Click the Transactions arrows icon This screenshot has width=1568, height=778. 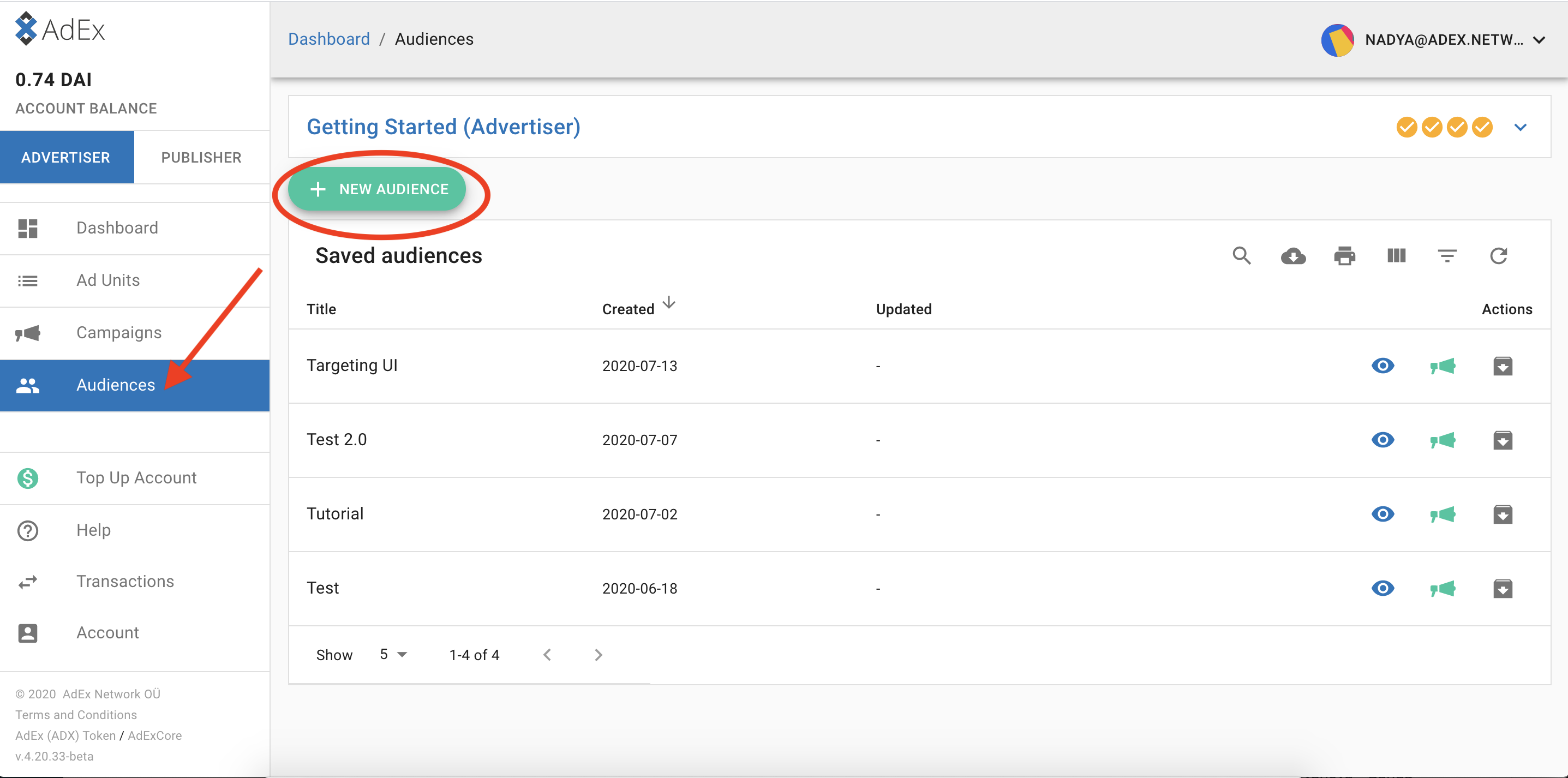[x=27, y=582]
